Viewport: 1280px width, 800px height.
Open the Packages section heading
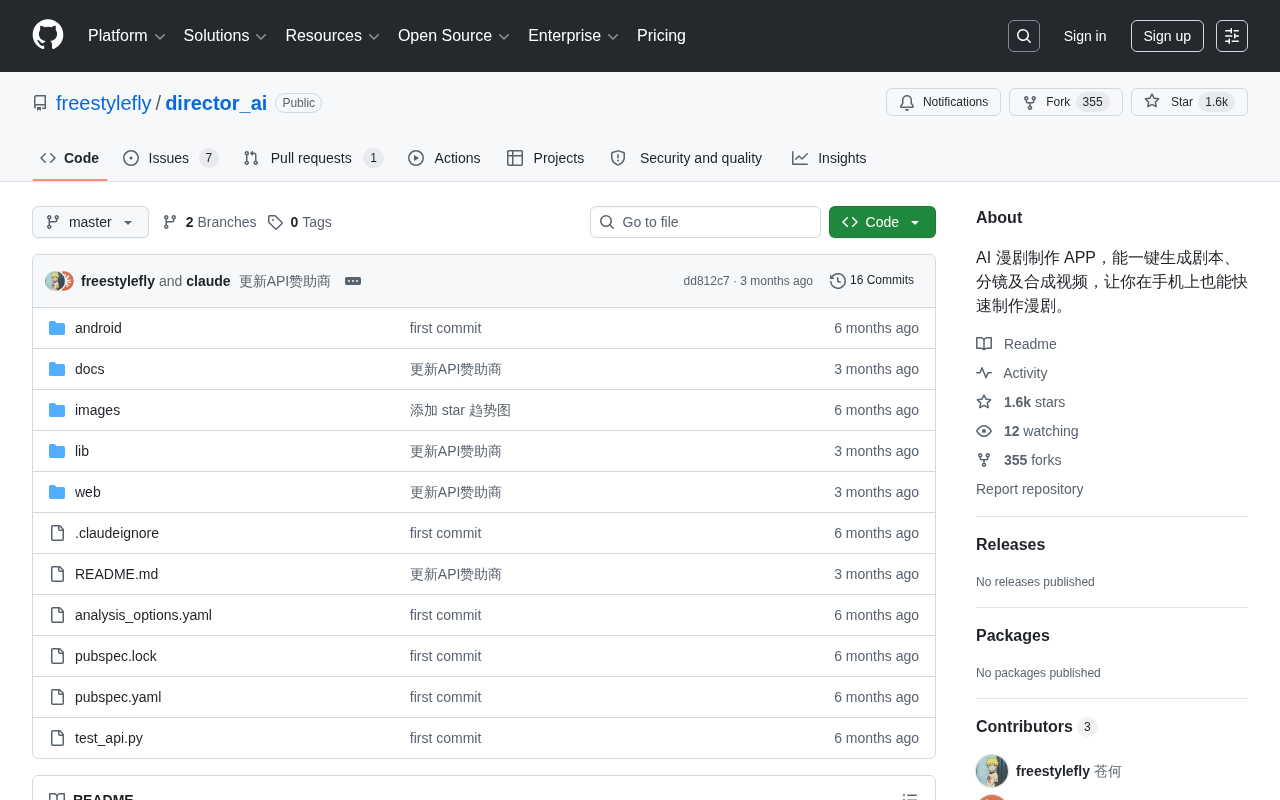[1013, 636]
